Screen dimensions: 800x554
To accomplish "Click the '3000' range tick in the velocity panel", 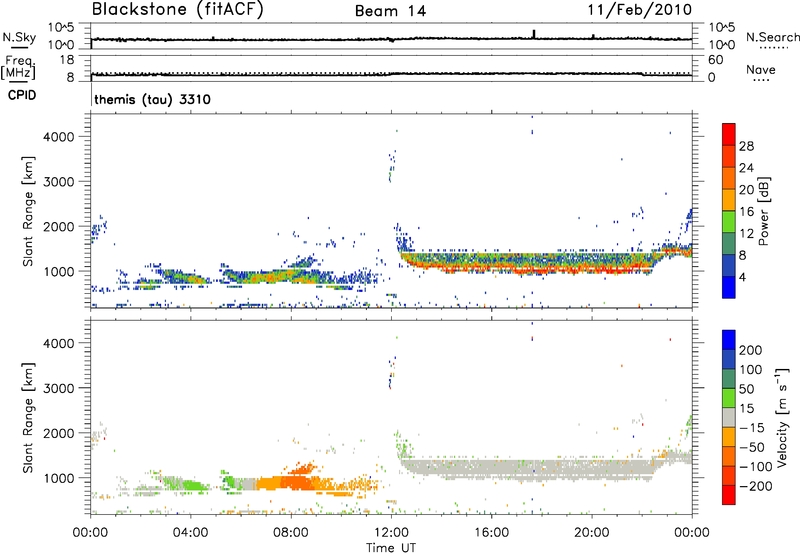I will click(x=59, y=388).
